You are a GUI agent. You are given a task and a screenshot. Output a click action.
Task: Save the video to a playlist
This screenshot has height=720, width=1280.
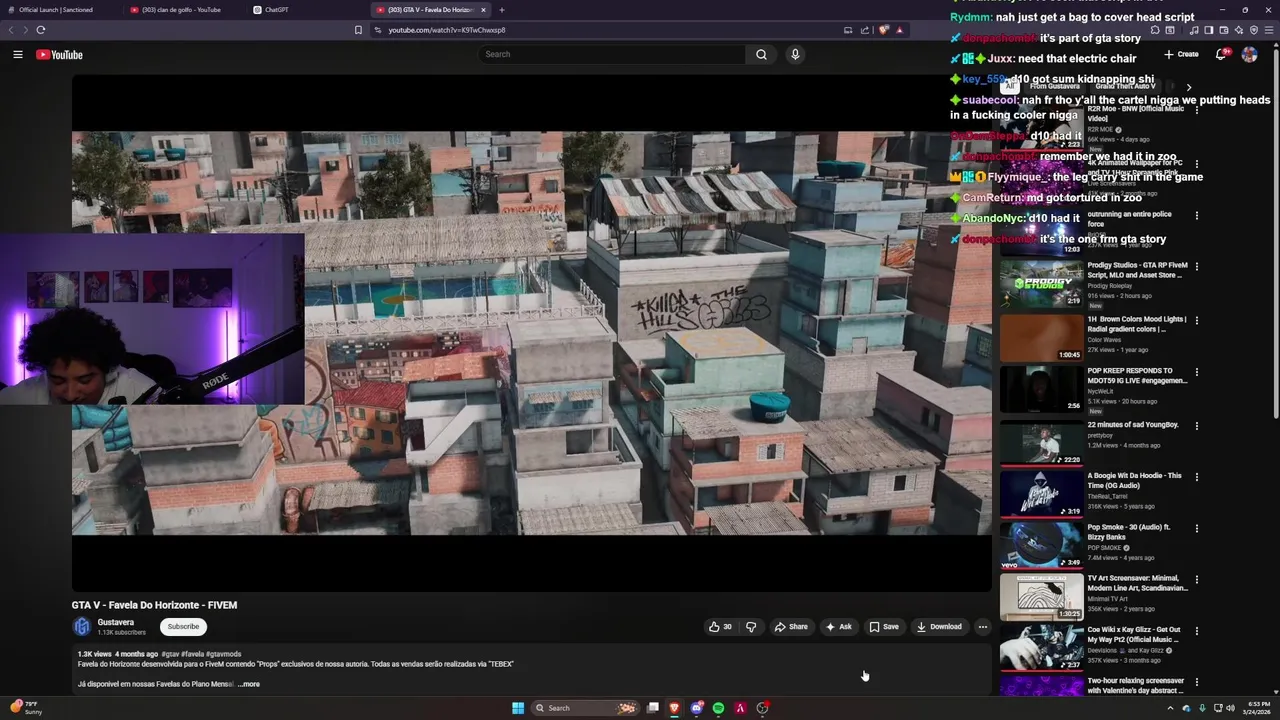pos(884,627)
